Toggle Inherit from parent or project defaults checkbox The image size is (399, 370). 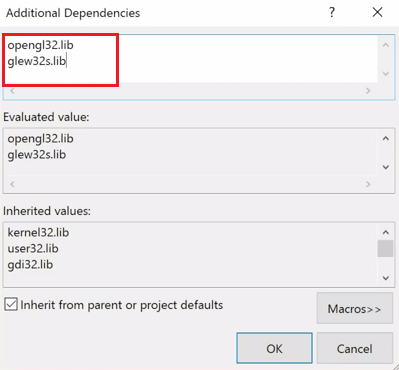click(11, 304)
